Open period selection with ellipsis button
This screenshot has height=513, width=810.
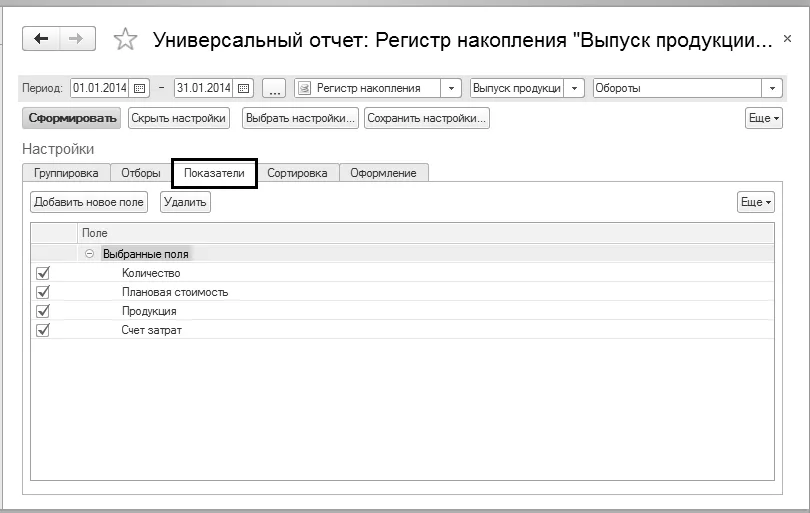[274, 88]
